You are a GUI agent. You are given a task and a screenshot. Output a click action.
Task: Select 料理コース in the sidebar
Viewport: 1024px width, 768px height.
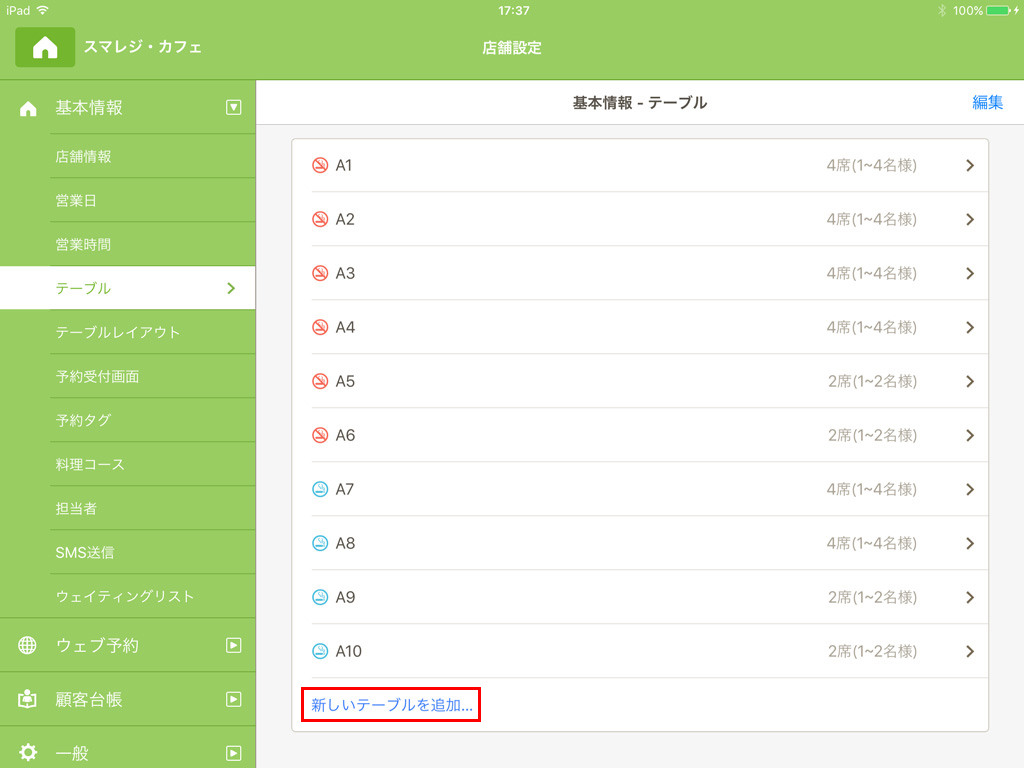coord(127,464)
